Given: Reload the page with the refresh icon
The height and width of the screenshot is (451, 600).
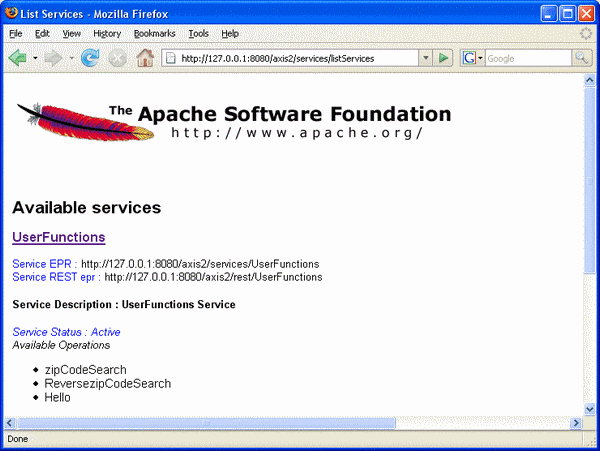Looking at the screenshot, I should pyautogui.click(x=91, y=58).
